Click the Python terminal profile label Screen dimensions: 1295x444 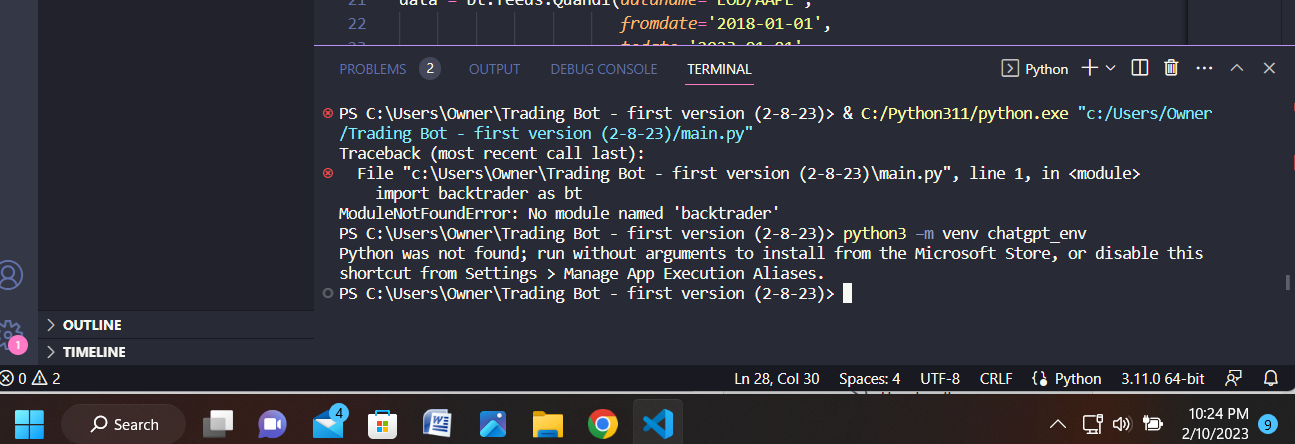click(x=1035, y=69)
